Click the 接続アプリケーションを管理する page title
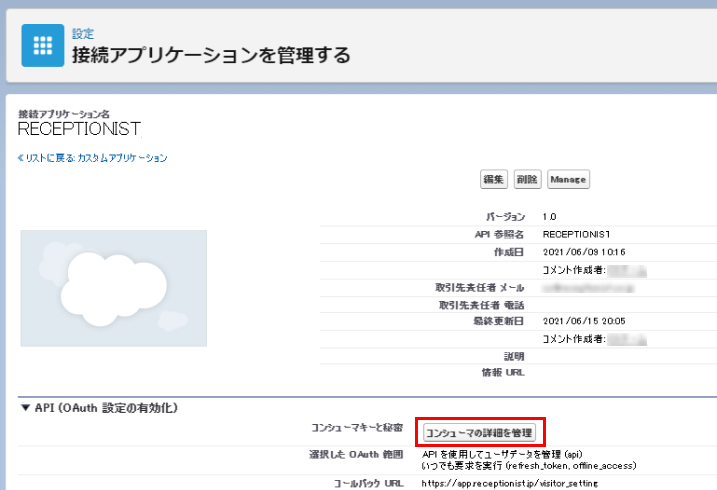The width and height of the screenshot is (717, 490). tap(211, 55)
